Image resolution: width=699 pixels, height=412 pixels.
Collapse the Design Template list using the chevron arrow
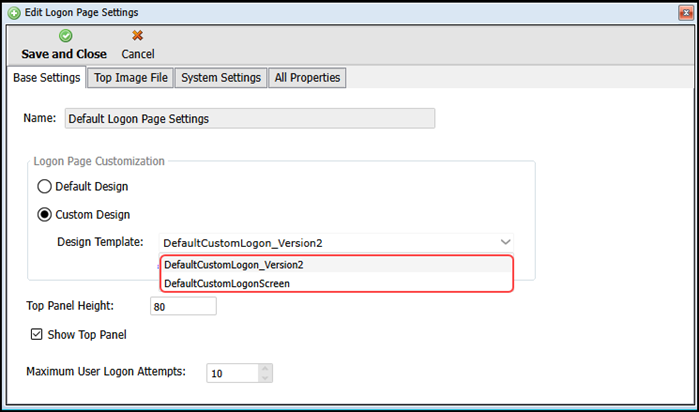tap(505, 242)
